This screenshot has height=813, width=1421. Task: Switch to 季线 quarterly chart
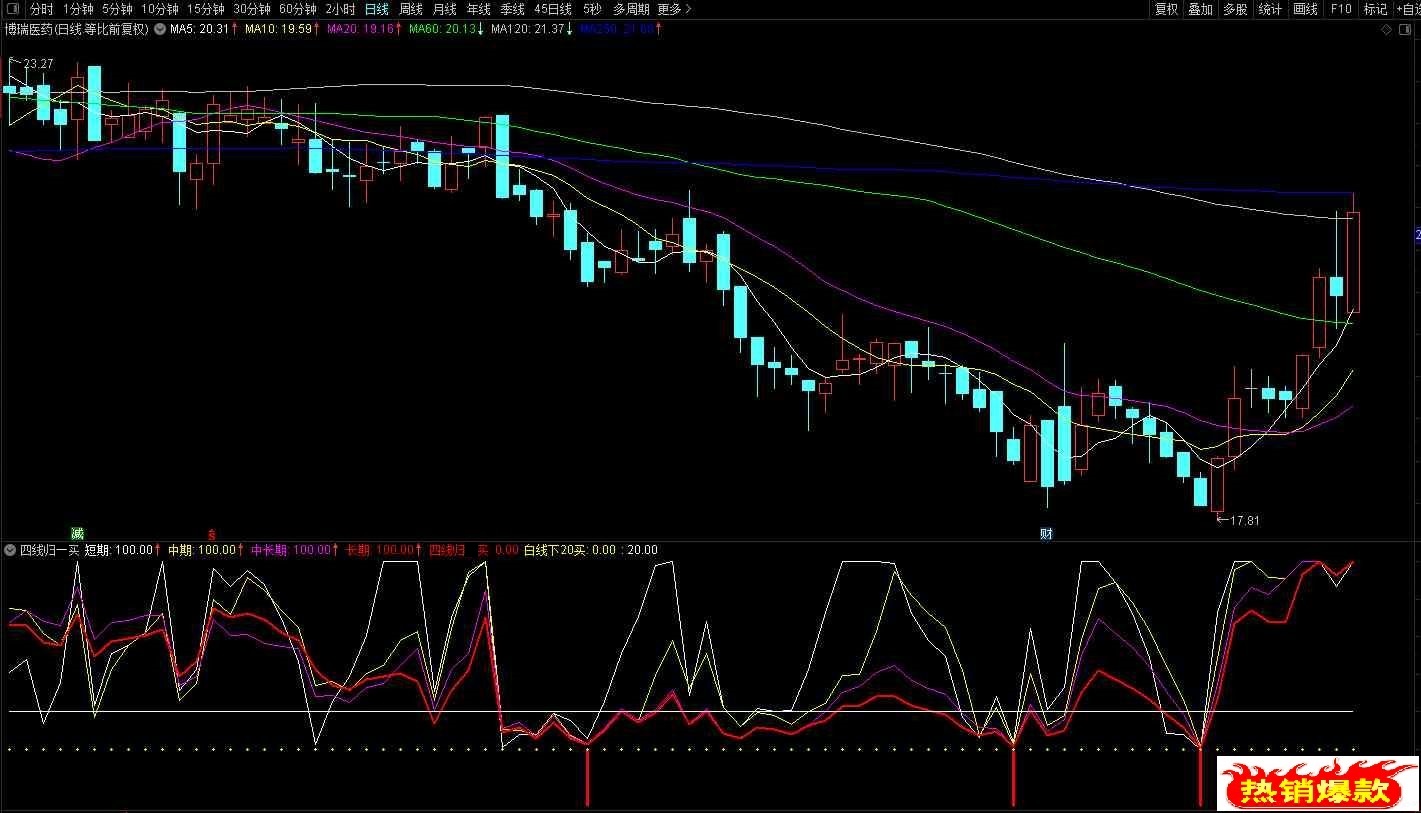click(x=512, y=9)
